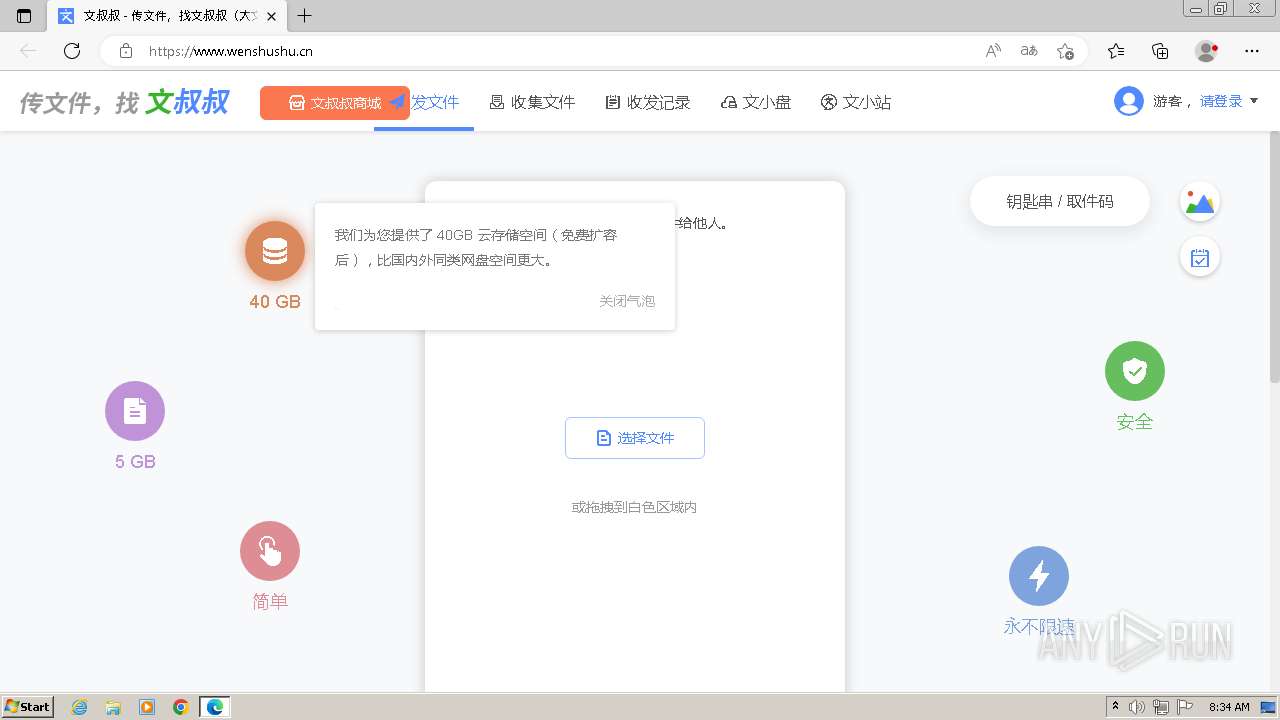Image resolution: width=1280 pixels, height=720 pixels.
Task: Open browser tab actions menu icon
Action: (24, 16)
